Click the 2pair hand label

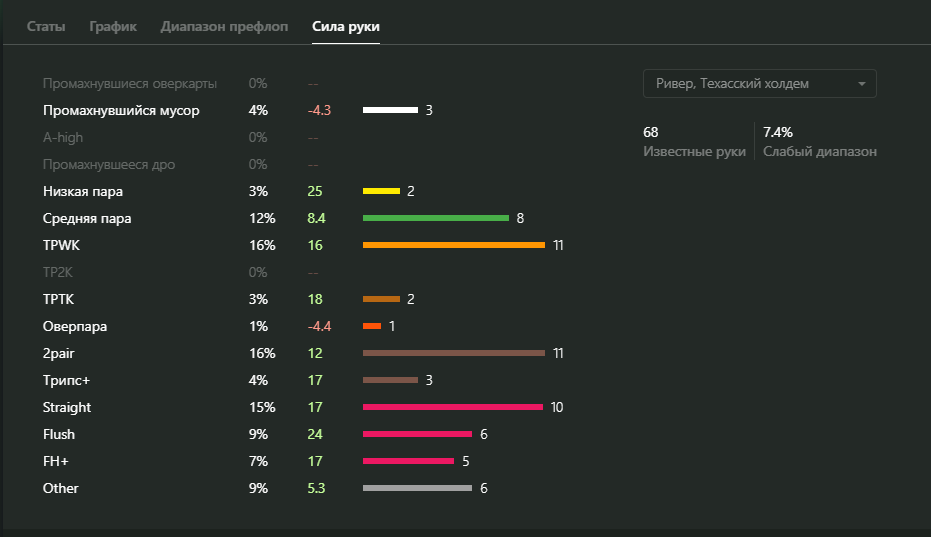pos(60,353)
